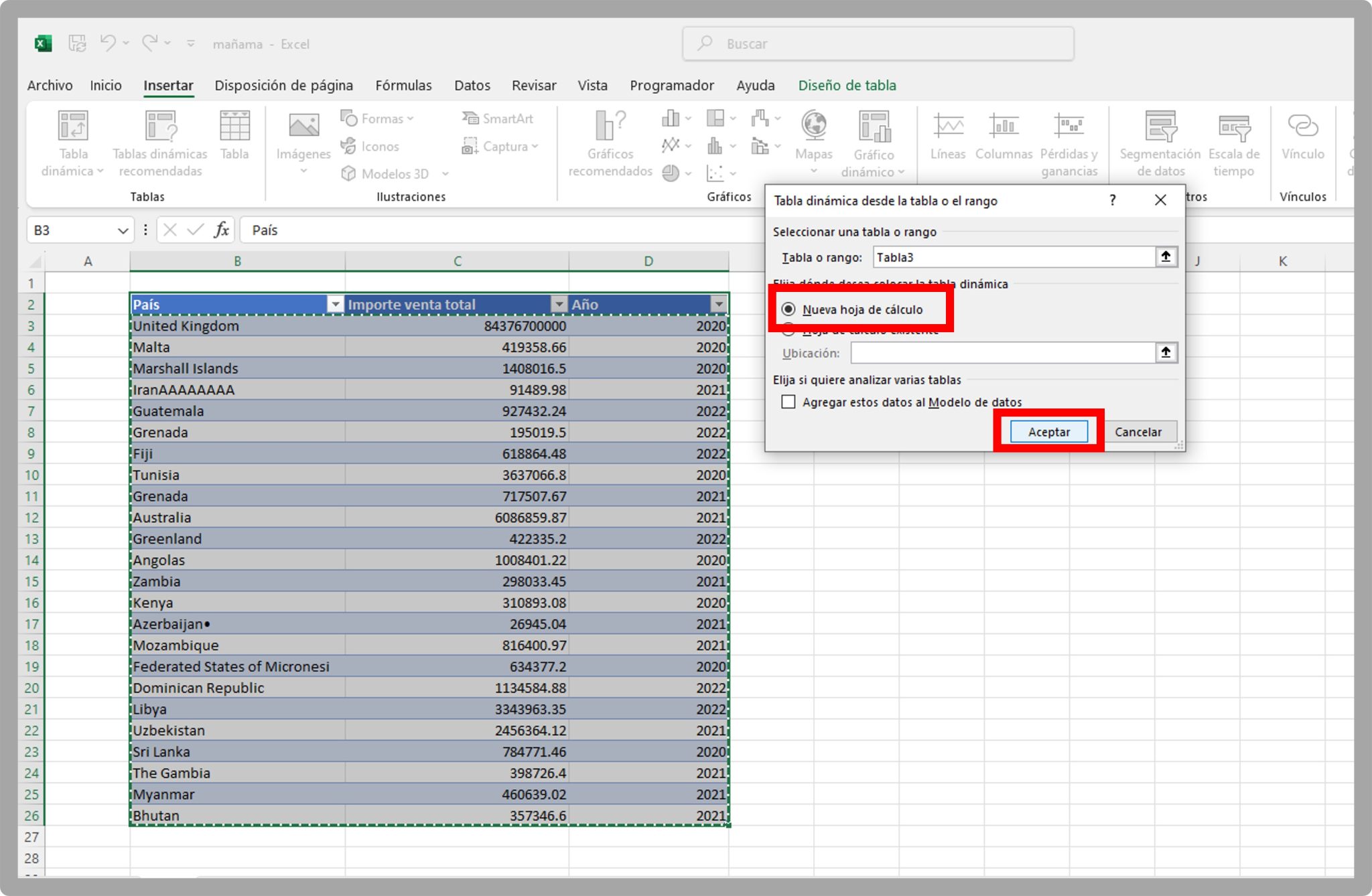1372x896 pixels.
Task: Insert SmartArt graphic
Action: (x=499, y=119)
